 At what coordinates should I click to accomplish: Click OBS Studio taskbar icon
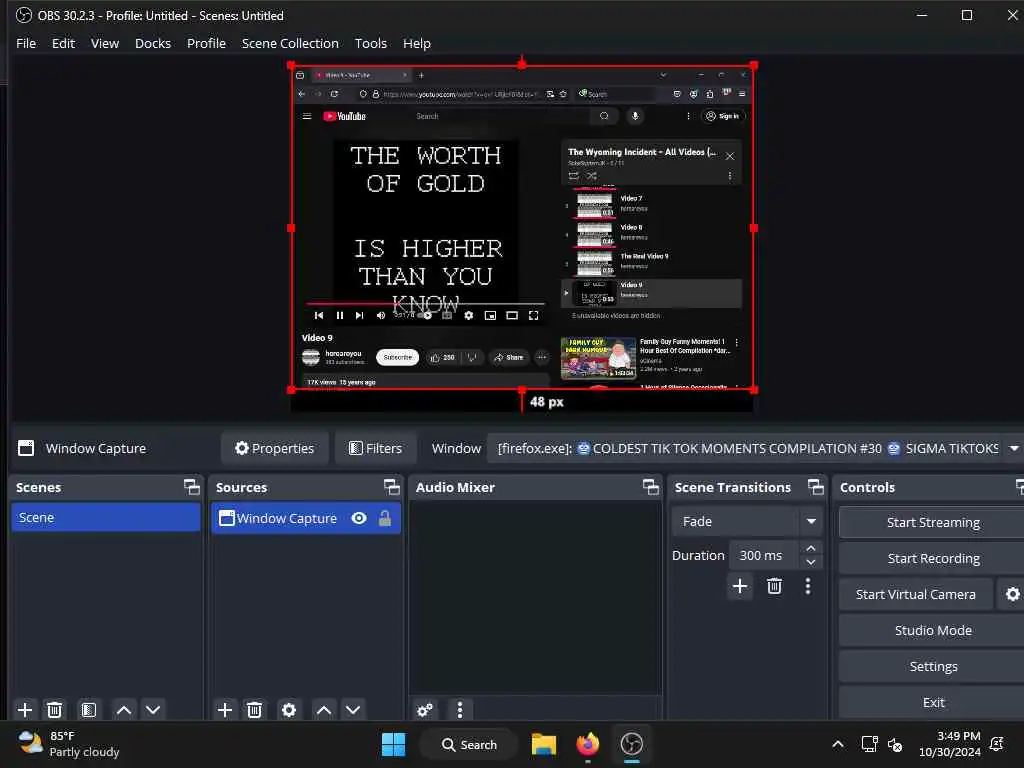[x=632, y=744]
